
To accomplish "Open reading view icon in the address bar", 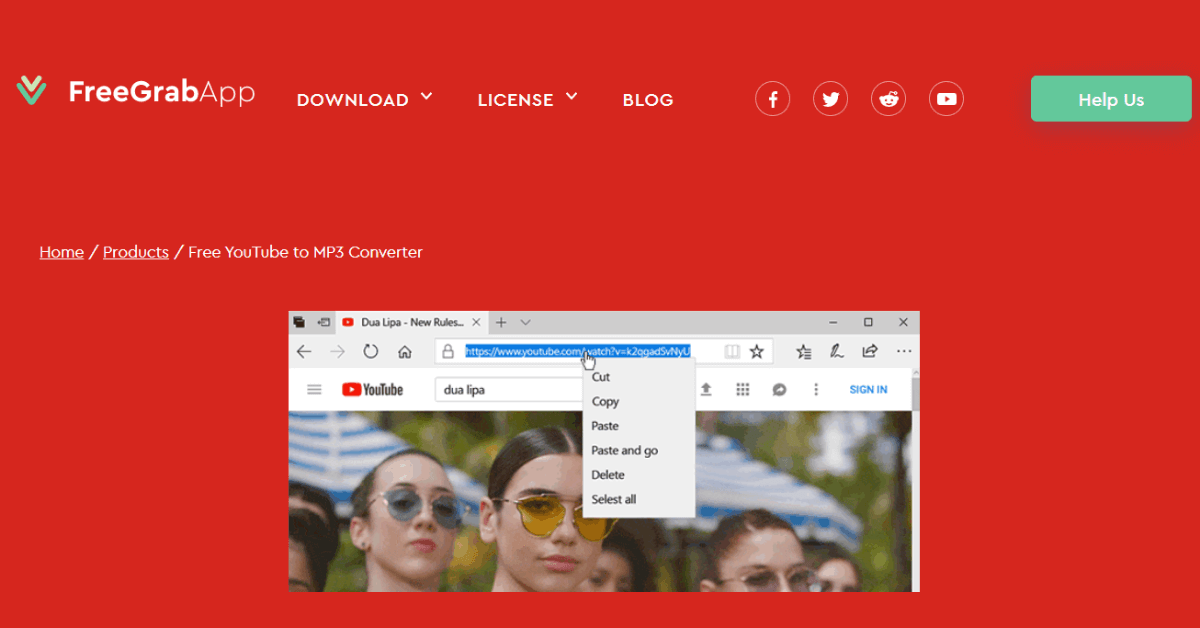I will [x=732, y=351].
